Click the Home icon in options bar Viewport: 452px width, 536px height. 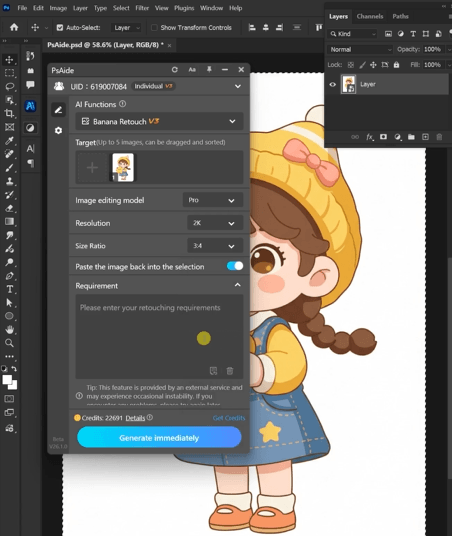click(14, 27)
